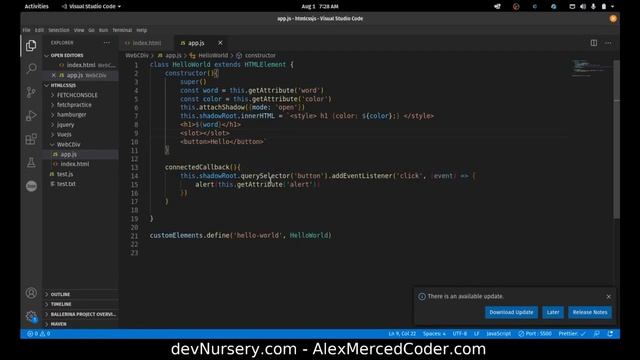Click the HelloWorld breadcrumb segment
Image resolution: width=640 pixels, height=360 pixels.
(x=213, y=56)
